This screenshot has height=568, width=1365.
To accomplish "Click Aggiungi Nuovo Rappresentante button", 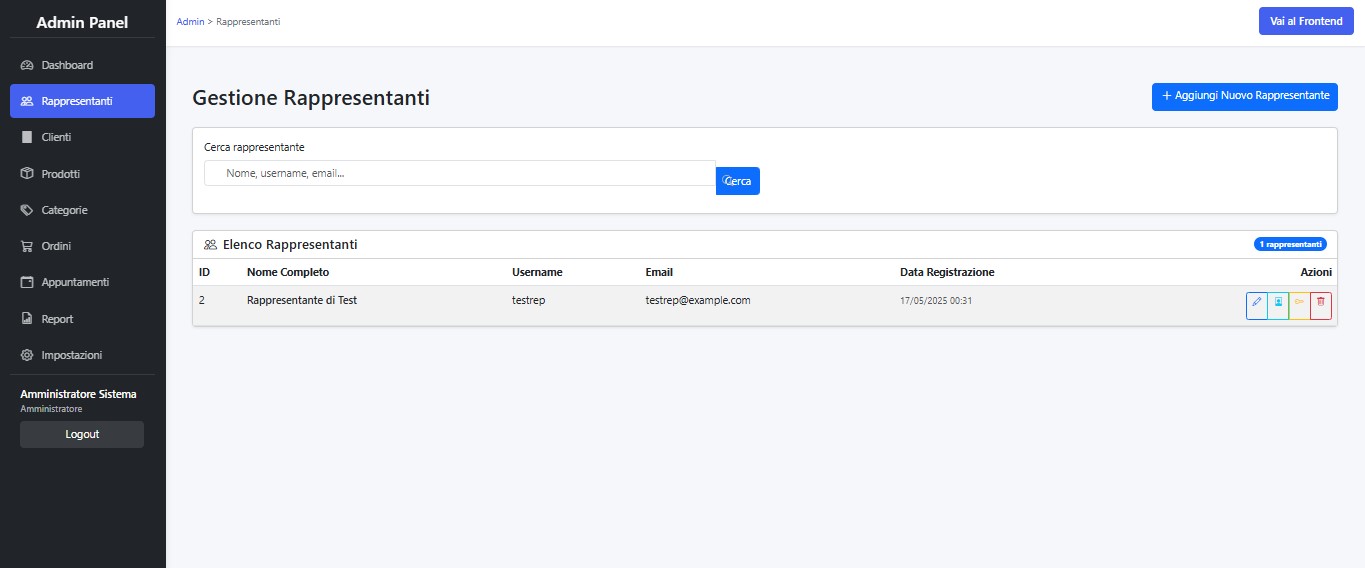I will coord(1244,96).
